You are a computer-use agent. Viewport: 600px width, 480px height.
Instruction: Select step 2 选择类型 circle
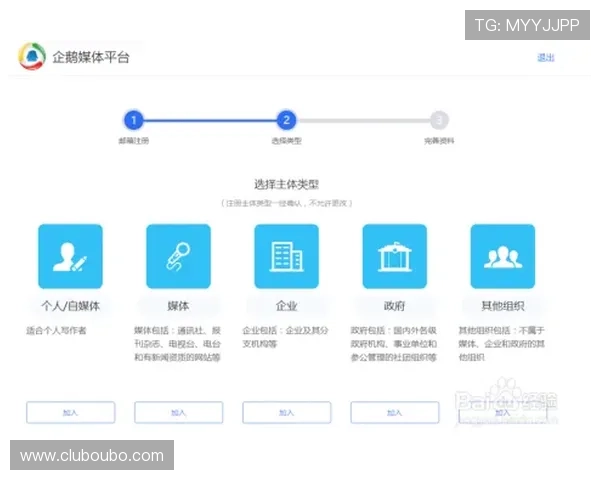(x=286, y=120)
